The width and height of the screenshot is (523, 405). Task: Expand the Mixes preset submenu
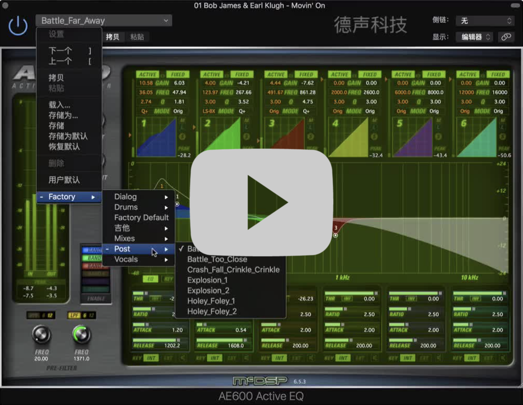point(138,239)
